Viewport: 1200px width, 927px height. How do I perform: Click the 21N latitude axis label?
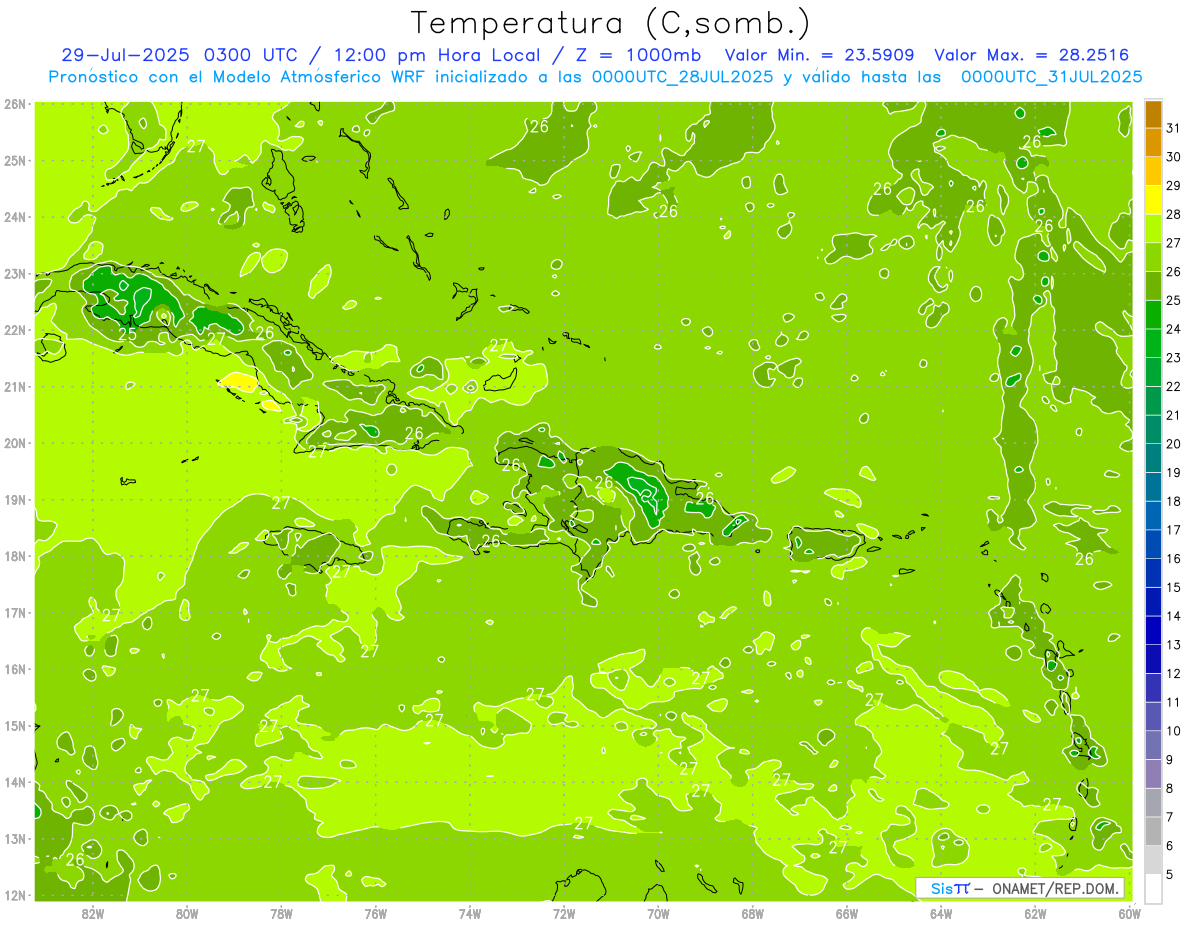(x=14, y=387)
